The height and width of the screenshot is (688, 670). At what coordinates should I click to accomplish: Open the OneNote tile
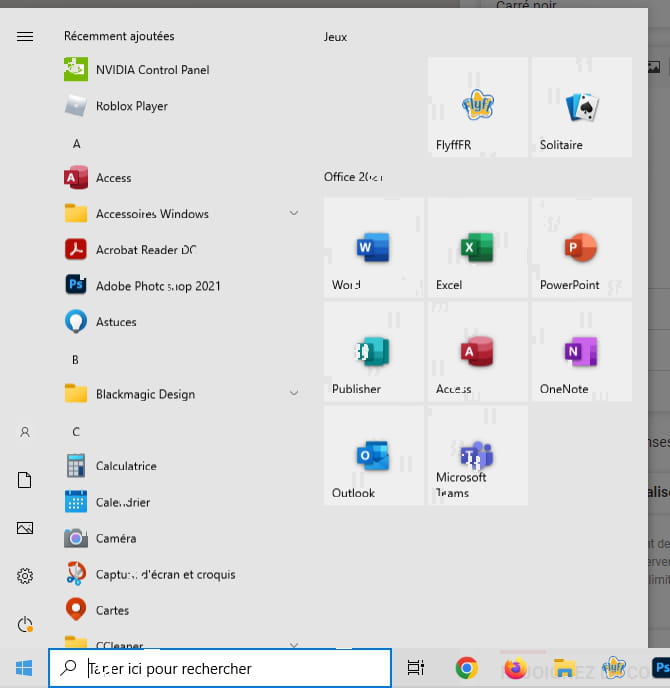[x=582, y=351]
